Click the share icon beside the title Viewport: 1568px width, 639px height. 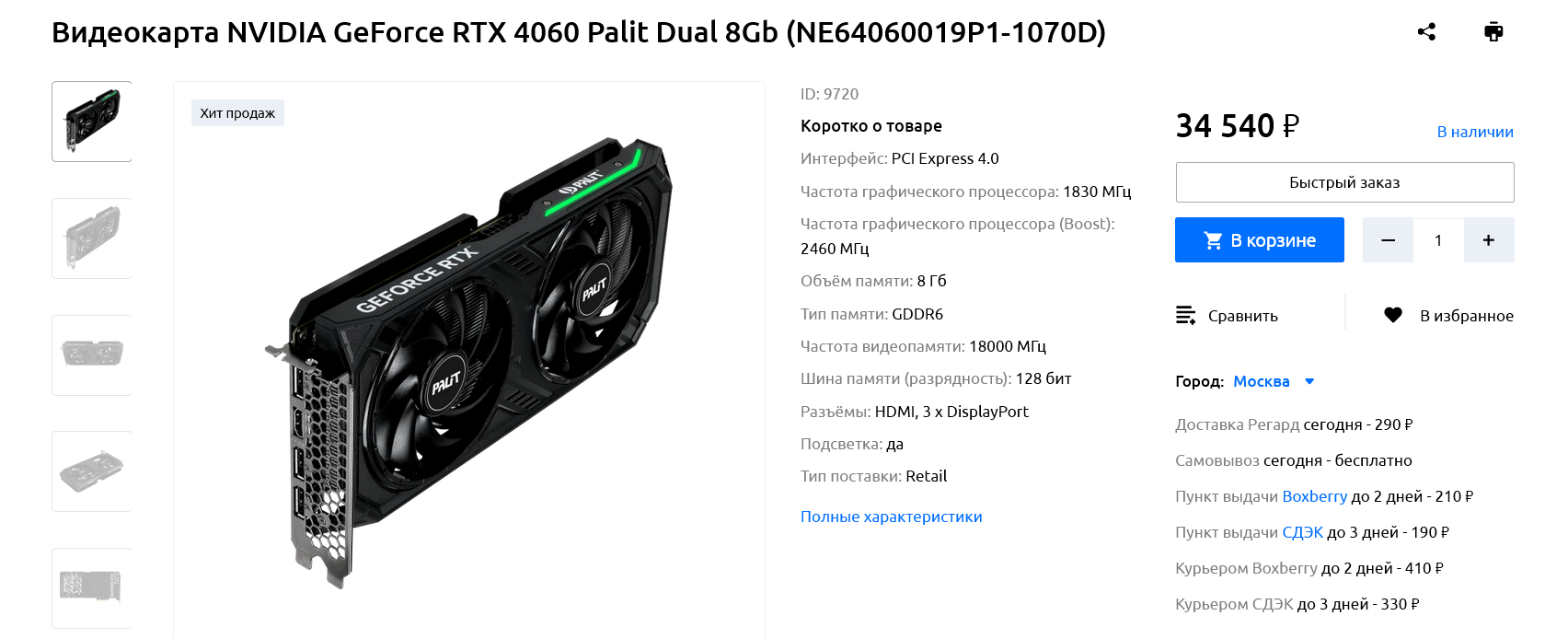click(1426, 32)
